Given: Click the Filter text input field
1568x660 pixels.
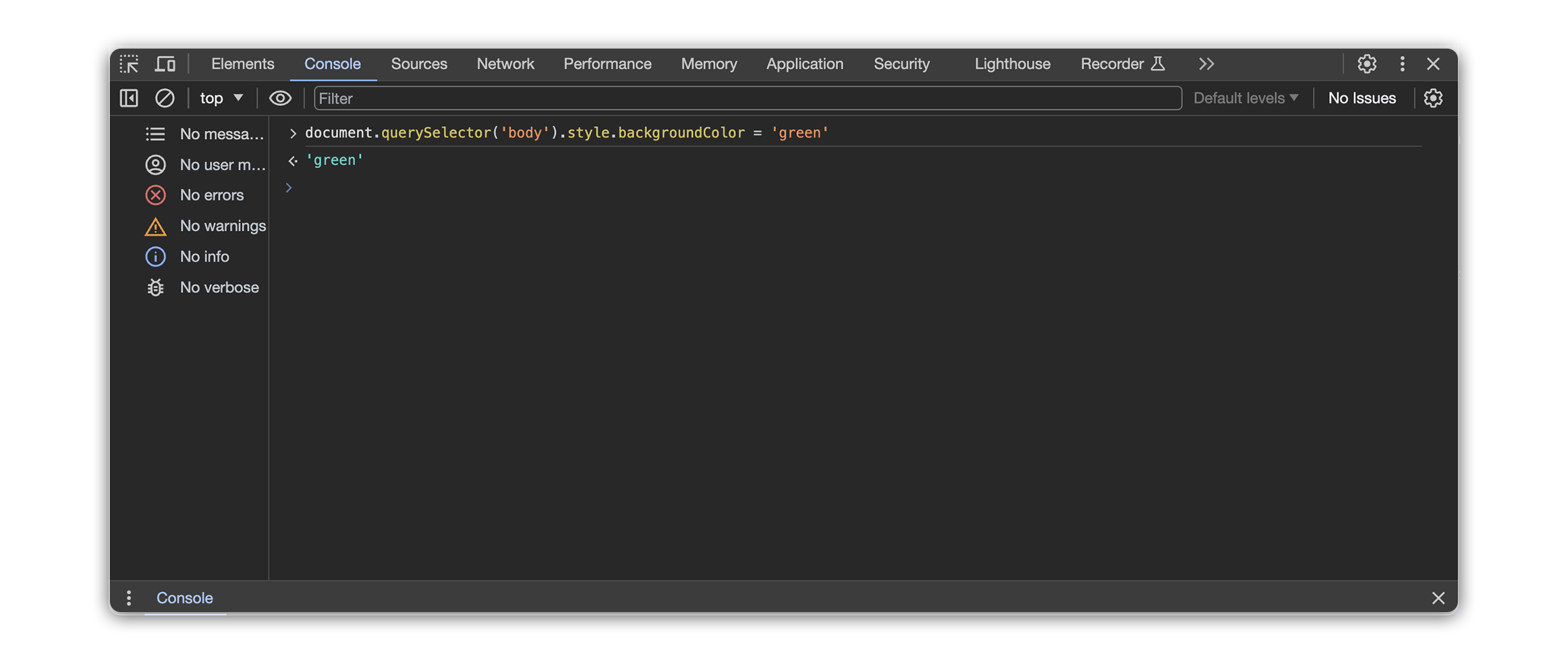Looking at the screenshot, I should click(747, 99).
